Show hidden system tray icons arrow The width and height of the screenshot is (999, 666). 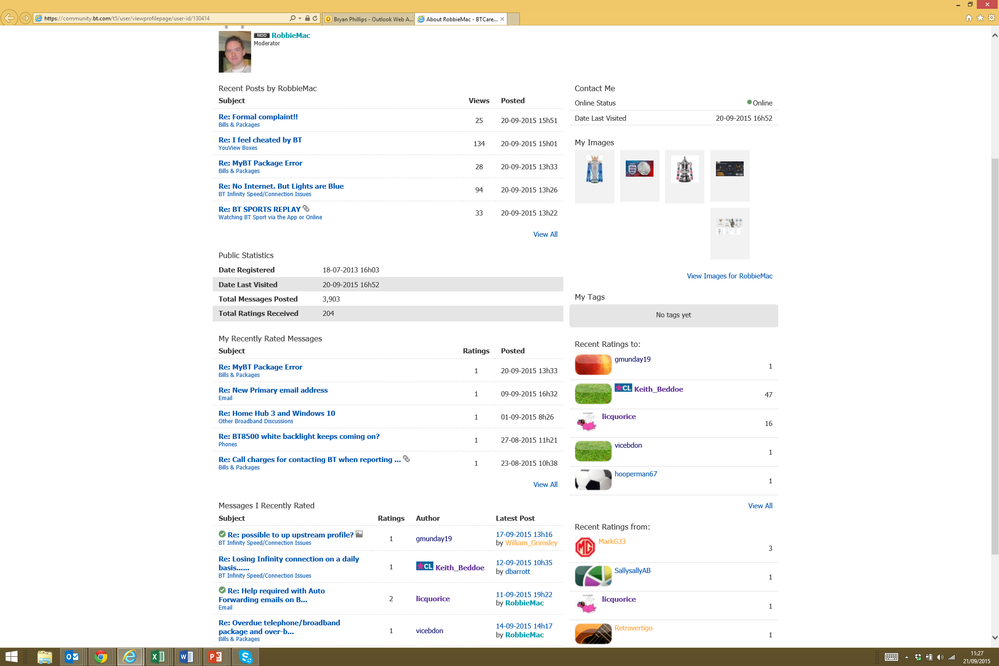coord(906,657)
